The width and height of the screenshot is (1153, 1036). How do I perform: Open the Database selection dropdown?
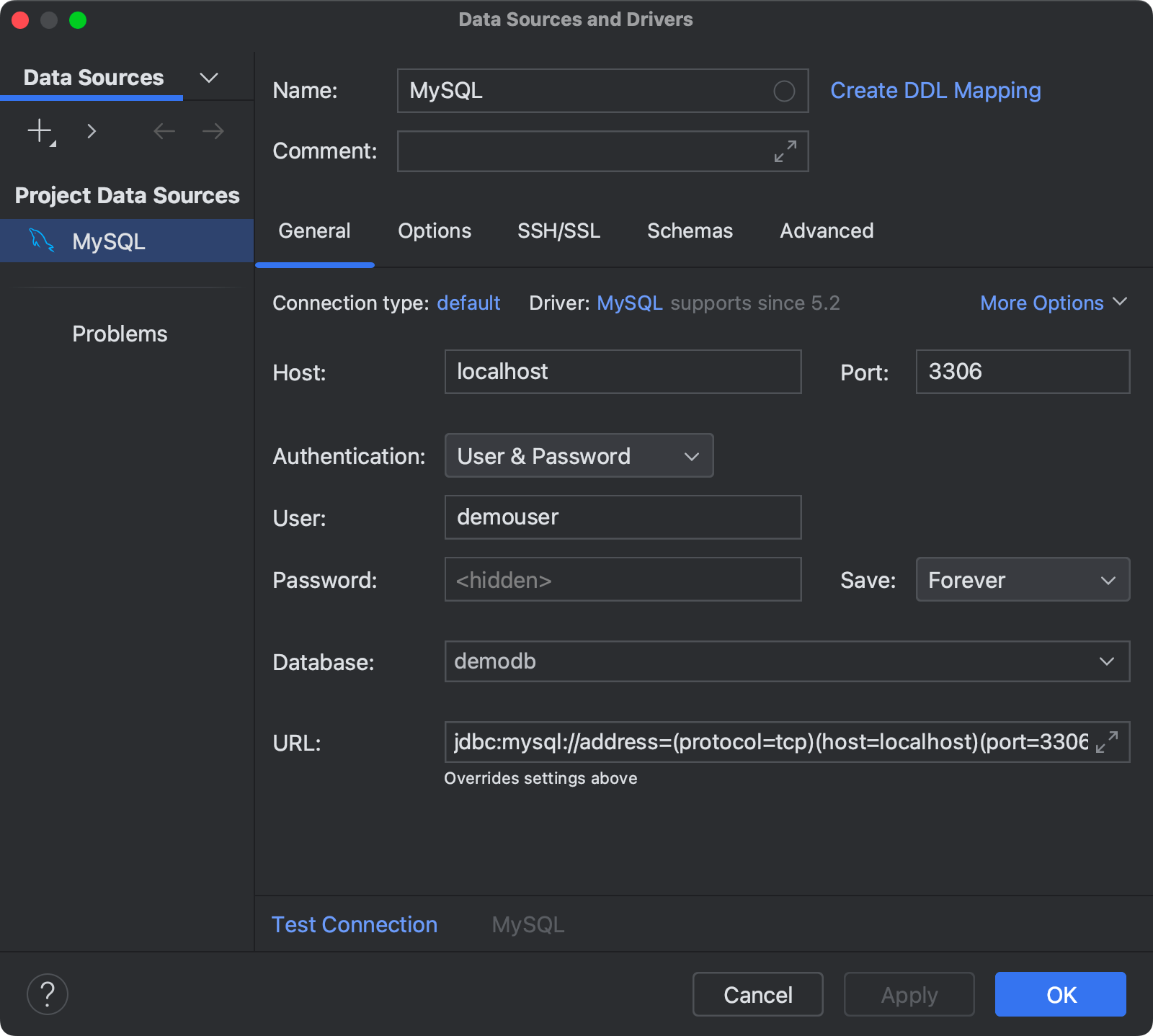[x=1107, y=661]
